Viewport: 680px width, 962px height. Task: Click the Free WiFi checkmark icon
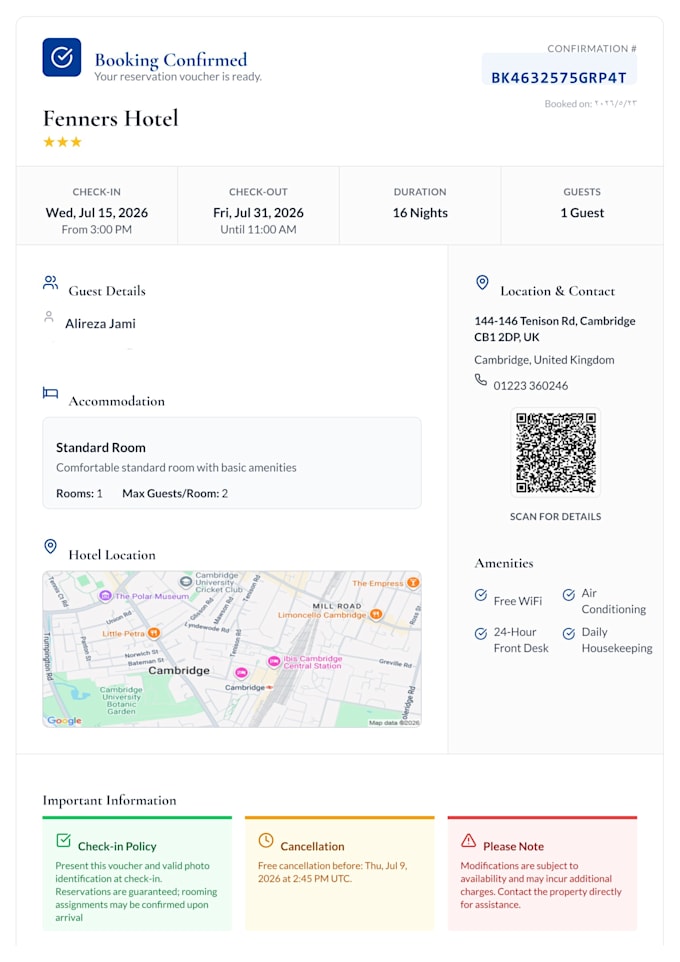pos(481,595)
